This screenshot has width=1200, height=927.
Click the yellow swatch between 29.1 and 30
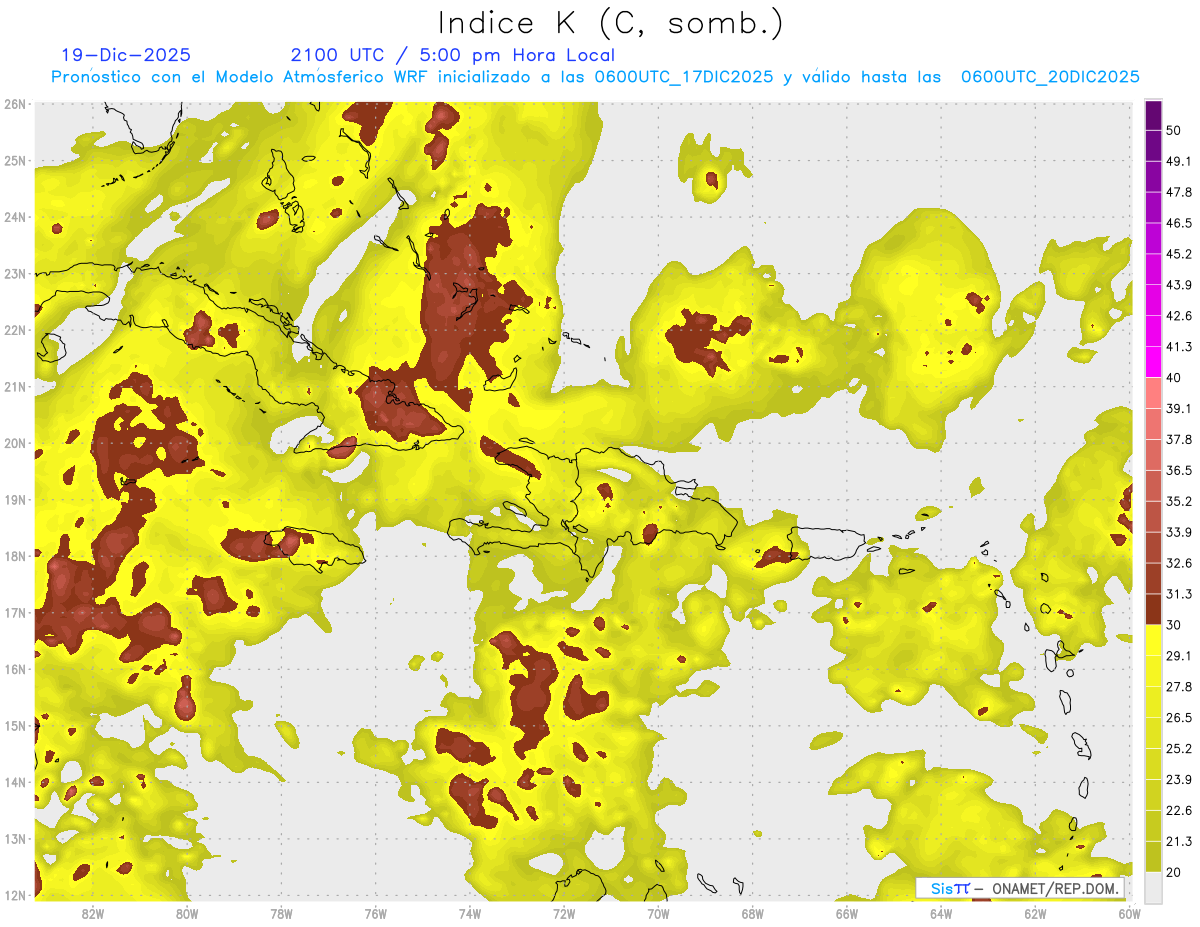(1153, 640)
